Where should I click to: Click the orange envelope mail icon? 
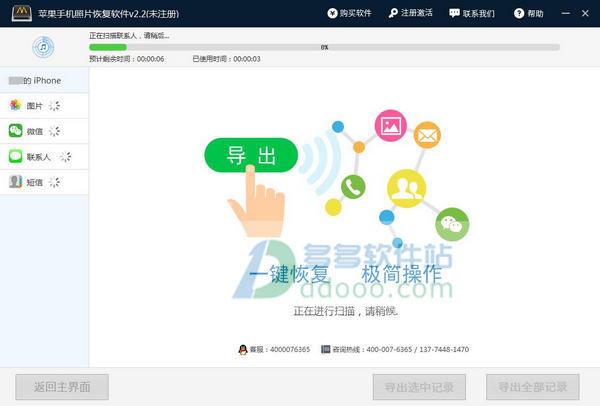point(427,135)
